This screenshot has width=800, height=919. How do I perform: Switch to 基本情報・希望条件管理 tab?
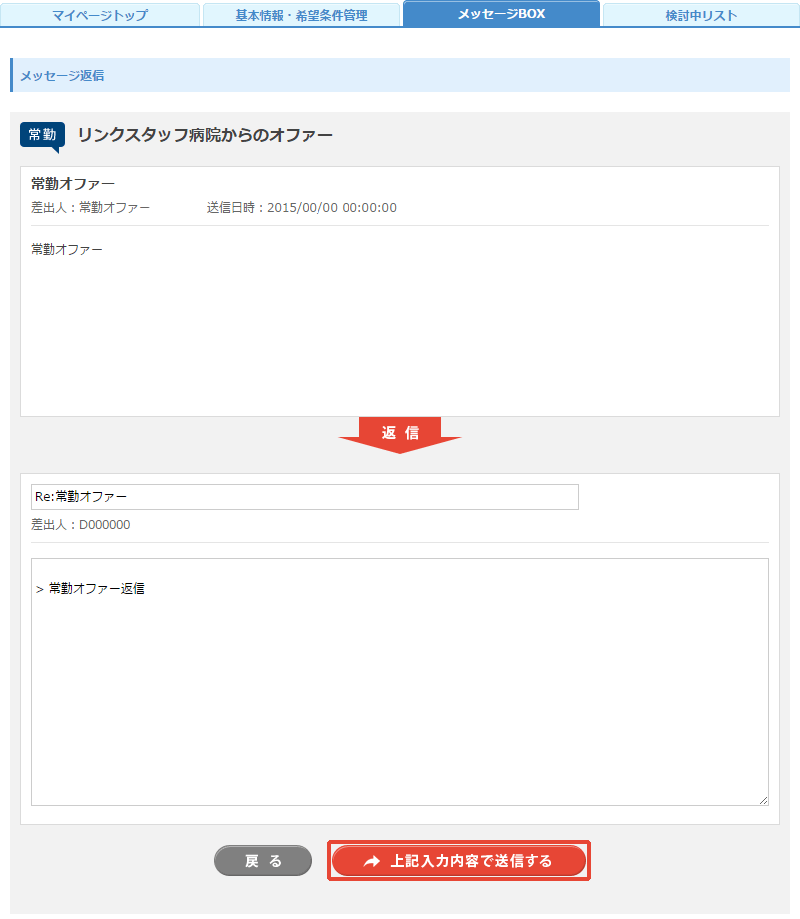(301, 15)
